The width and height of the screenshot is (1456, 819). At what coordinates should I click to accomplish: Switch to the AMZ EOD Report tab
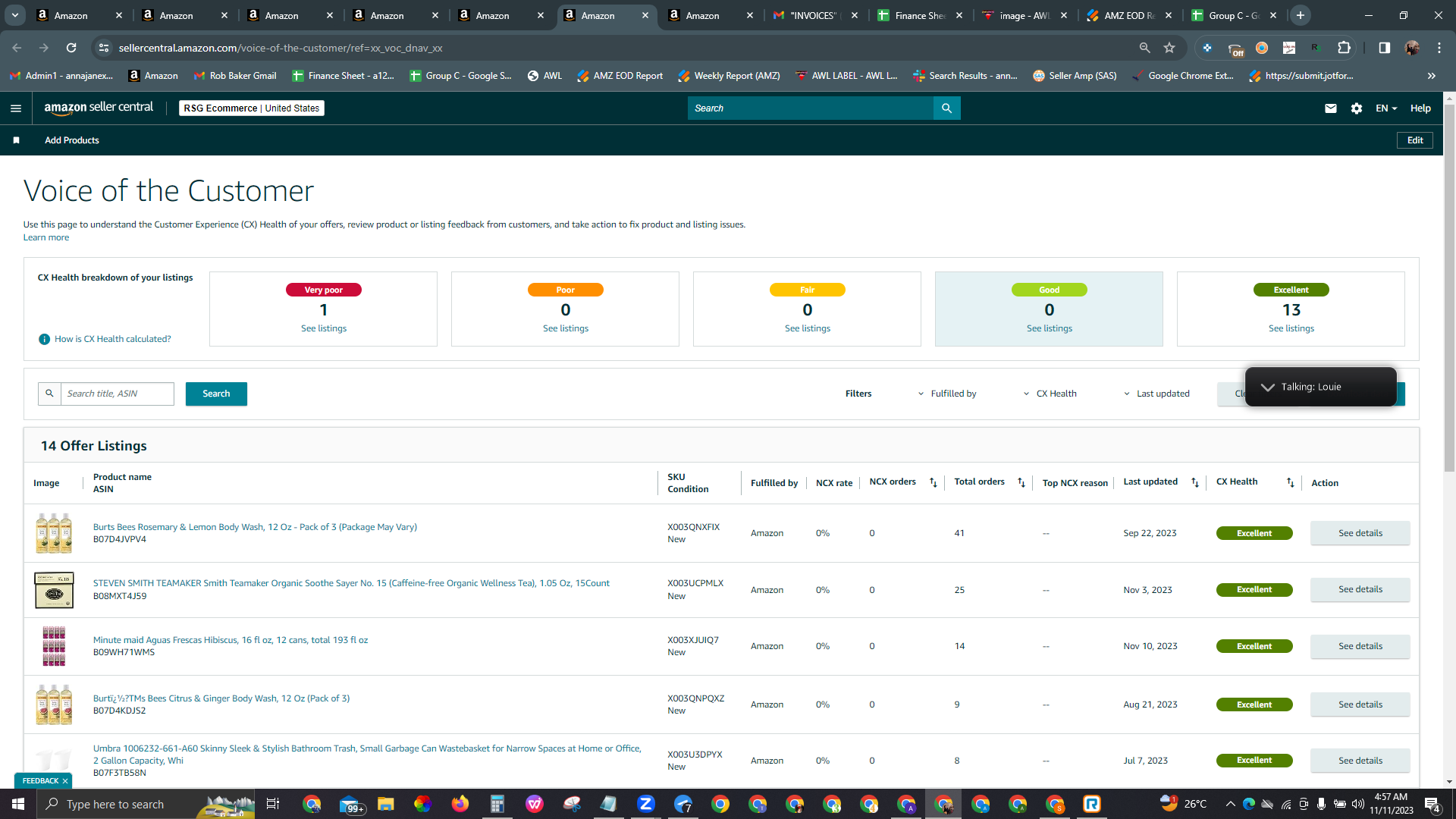(1129, 15)
